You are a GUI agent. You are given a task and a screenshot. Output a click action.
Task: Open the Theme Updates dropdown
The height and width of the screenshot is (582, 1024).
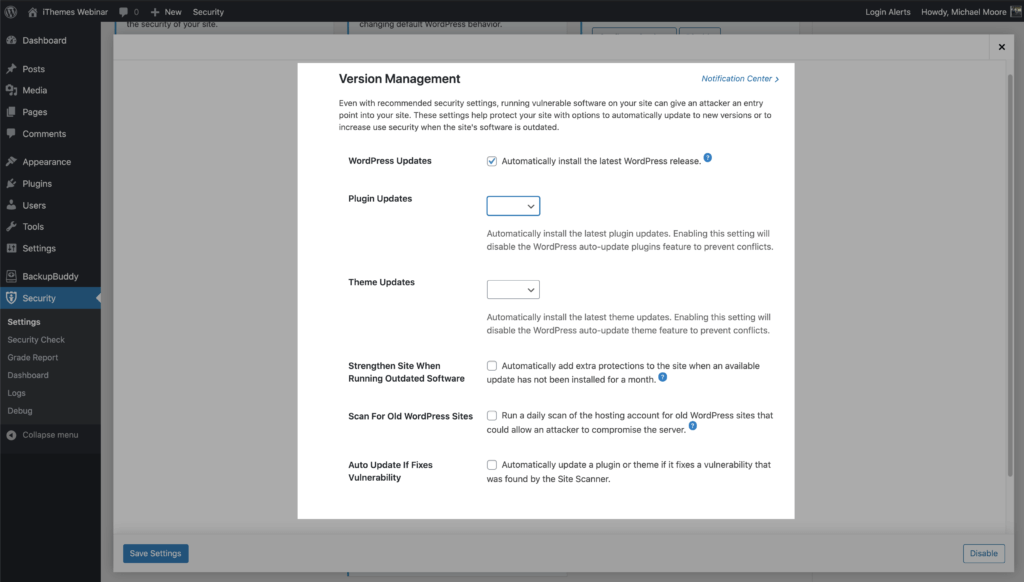click(513, 289)
